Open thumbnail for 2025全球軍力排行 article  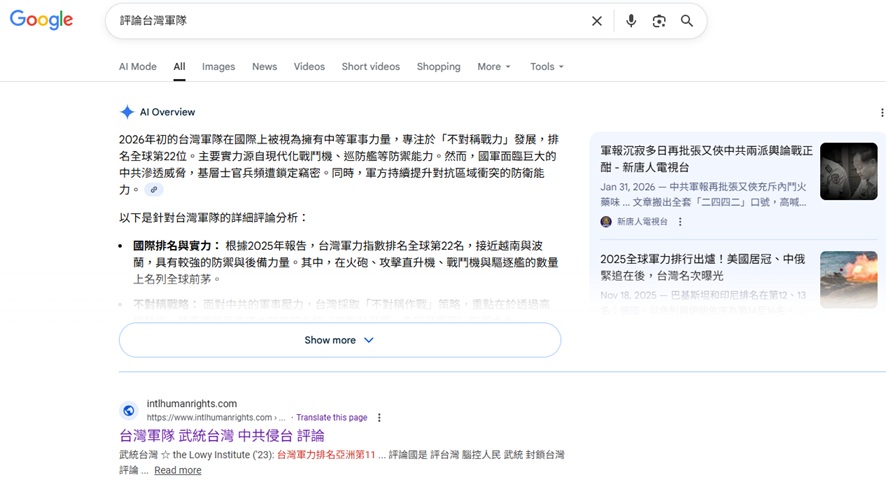[x=848, y=279]
